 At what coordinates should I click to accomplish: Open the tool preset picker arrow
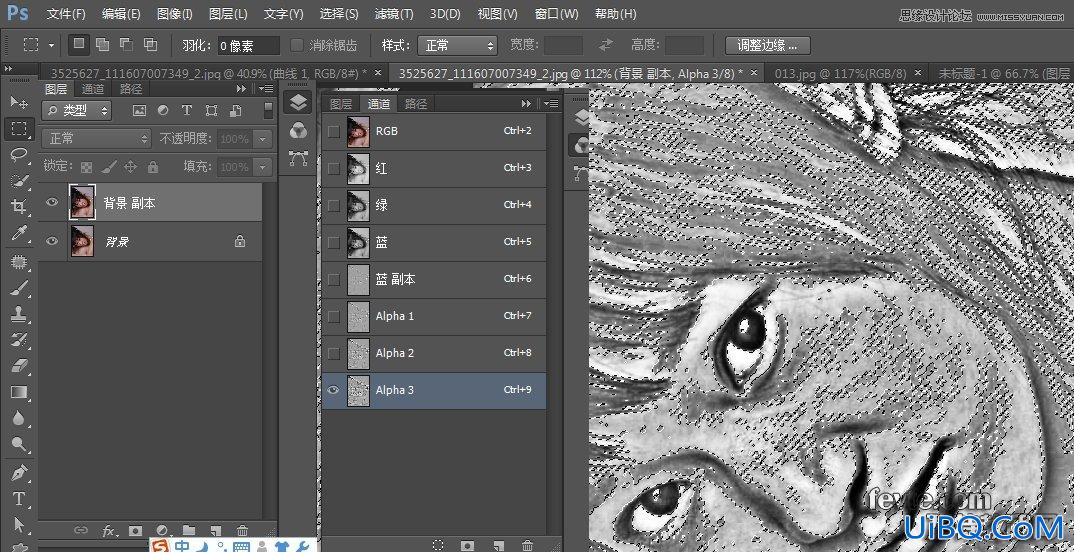click(51, 45)
